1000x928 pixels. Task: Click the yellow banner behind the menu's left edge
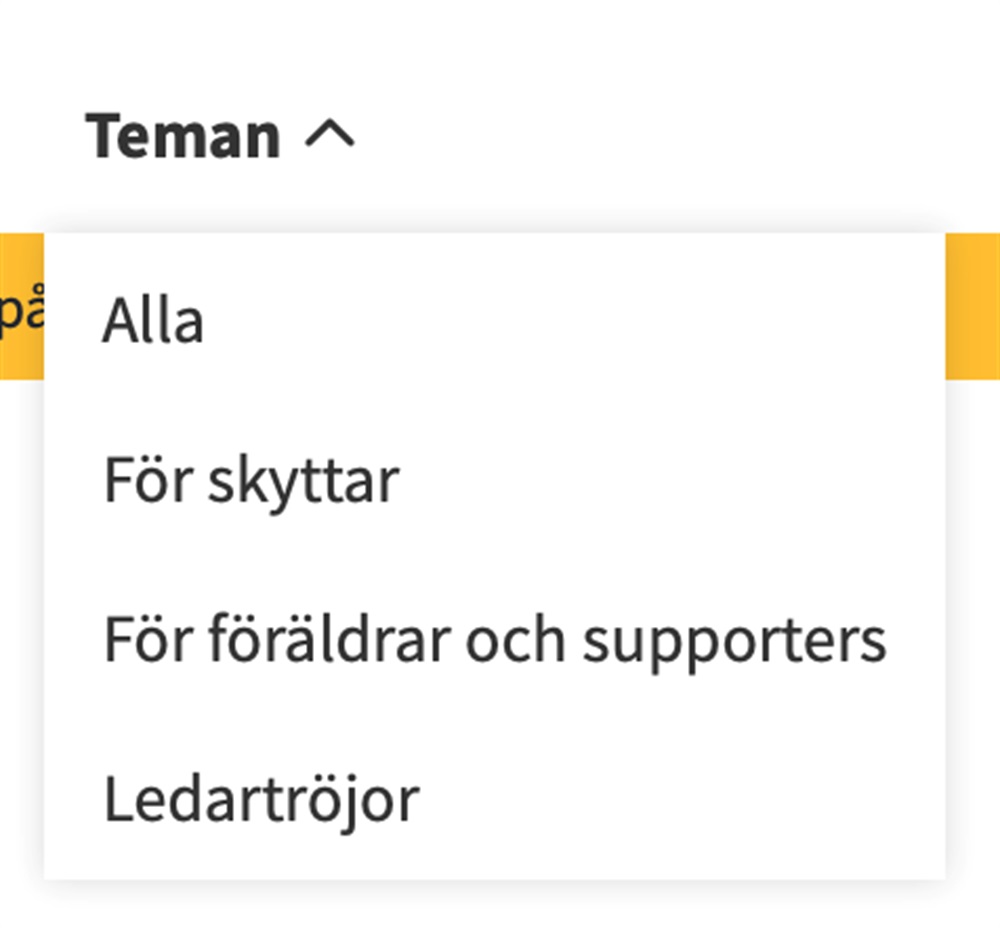(x=20, y=306)
